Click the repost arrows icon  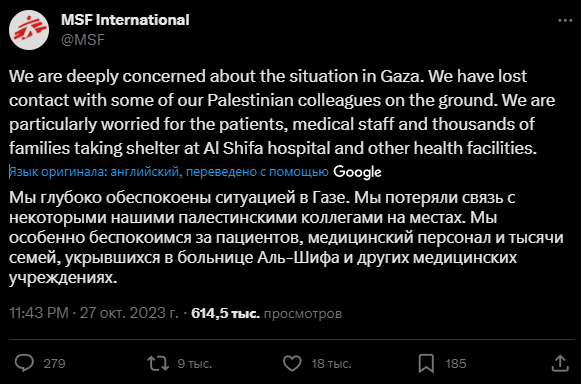click(158, 363)
